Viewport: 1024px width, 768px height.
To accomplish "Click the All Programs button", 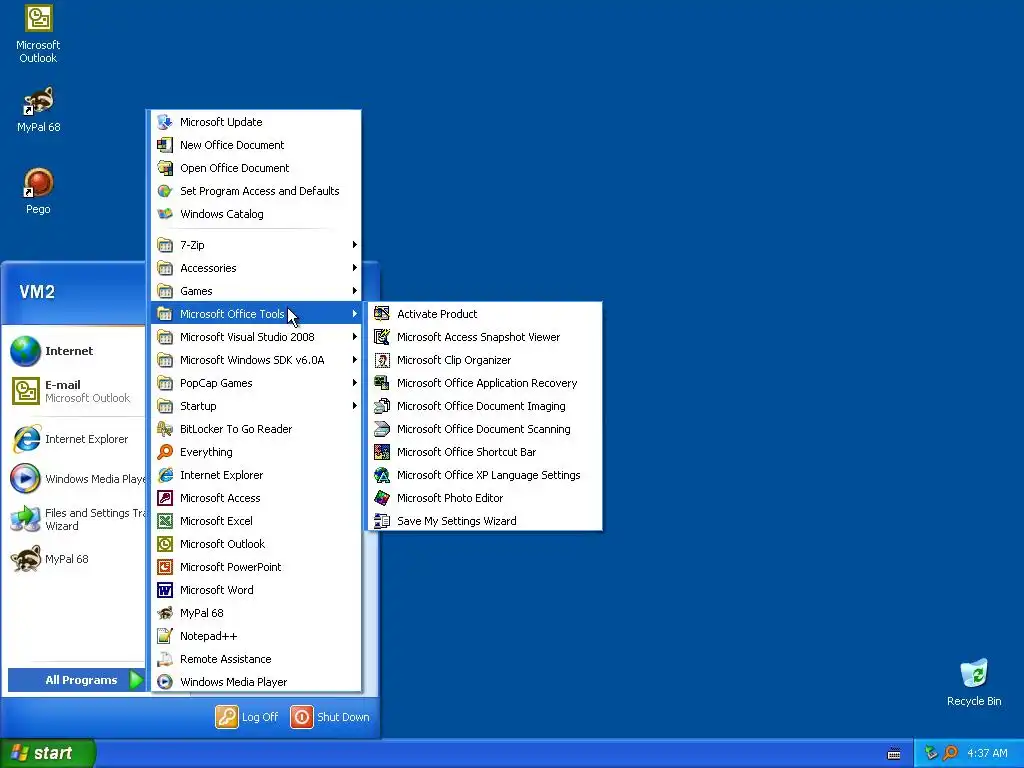I will coord(76,680).
